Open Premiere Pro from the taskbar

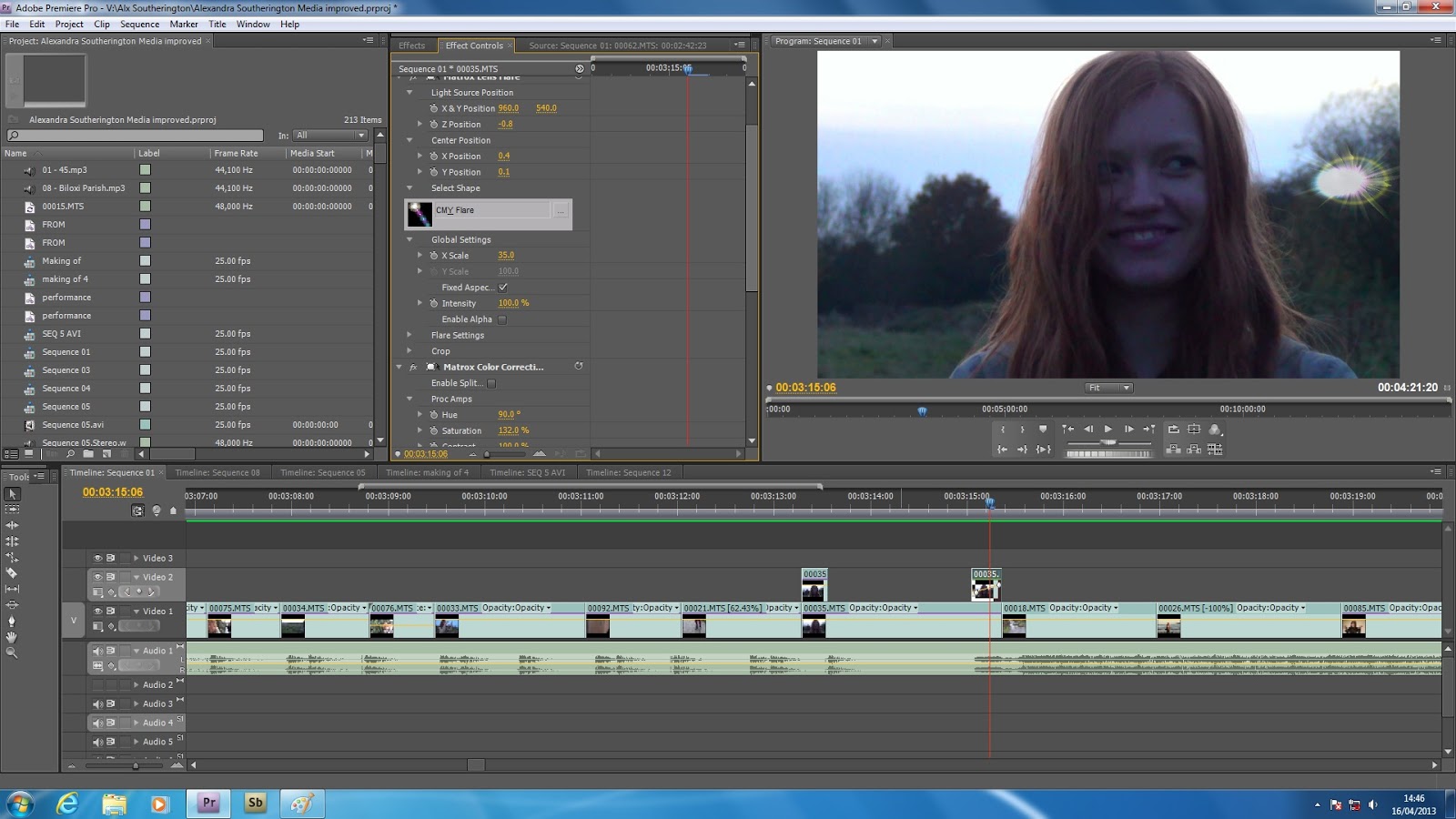coord(208,803)
